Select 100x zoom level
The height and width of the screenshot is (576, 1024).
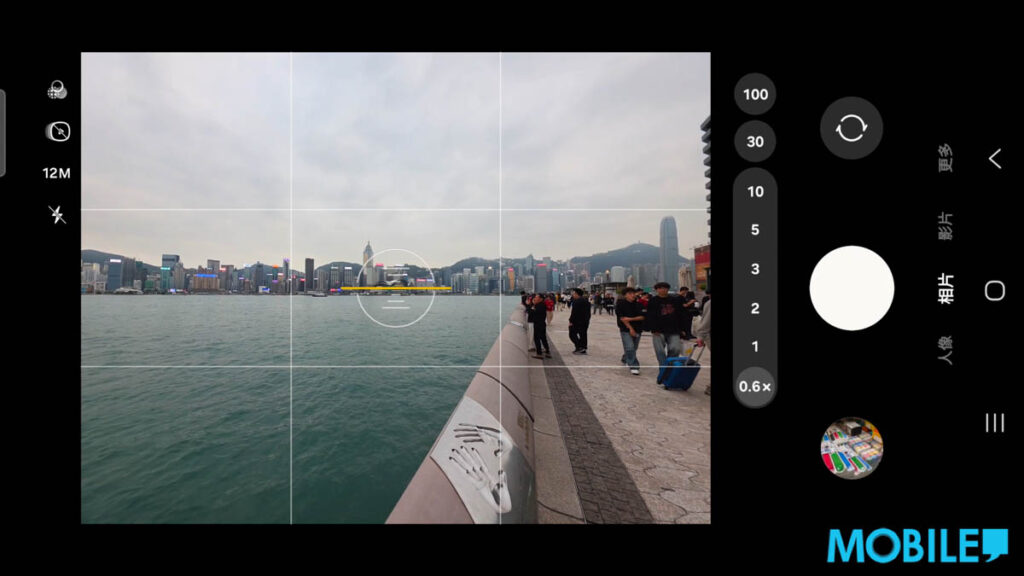pos(755,95)
